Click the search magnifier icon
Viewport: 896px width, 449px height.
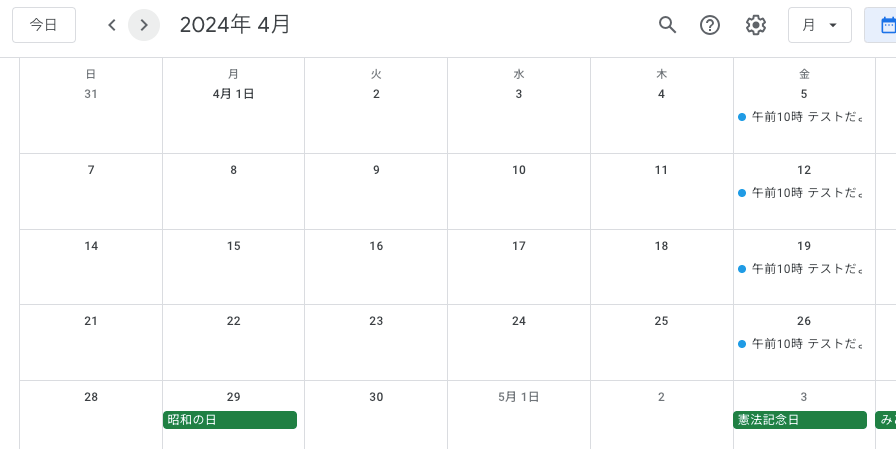667,25
